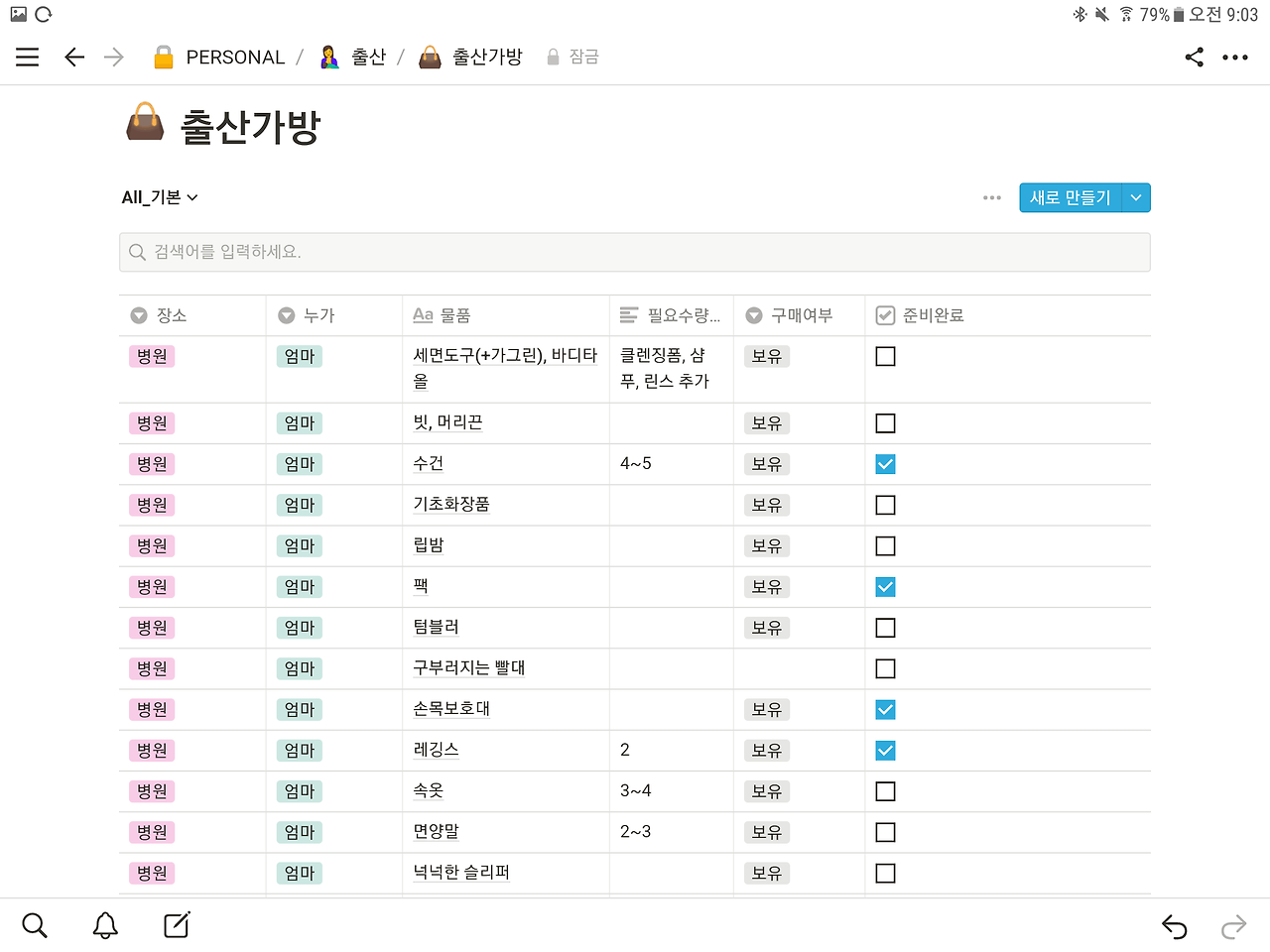Go back with the left arrow
Image resolution: width=1270 pixels, height=952 pixels.
[x=74, y=58]
